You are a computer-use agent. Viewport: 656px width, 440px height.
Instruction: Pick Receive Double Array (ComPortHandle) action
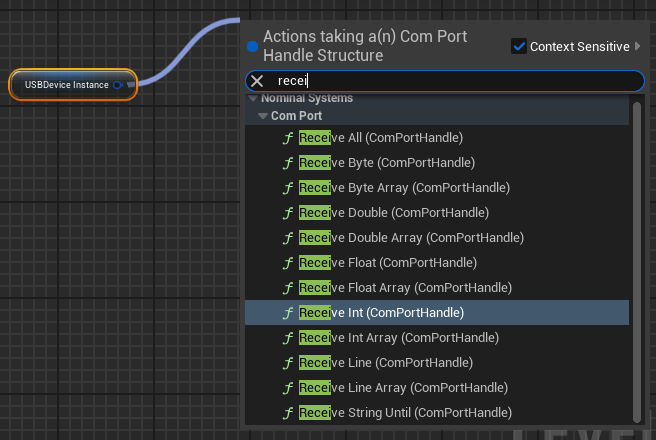tap(411, 238)
